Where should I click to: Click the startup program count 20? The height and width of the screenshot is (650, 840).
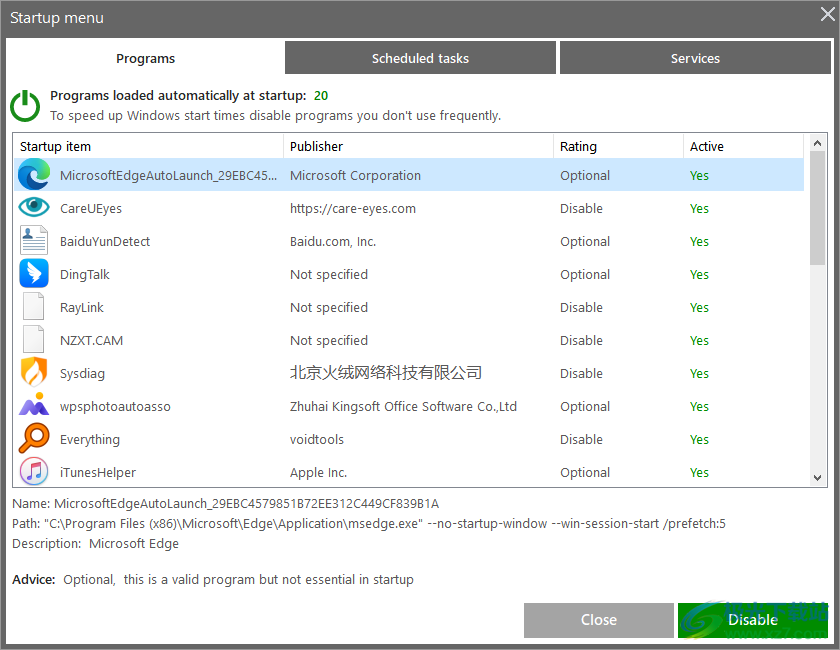click(x=321, y=95)
